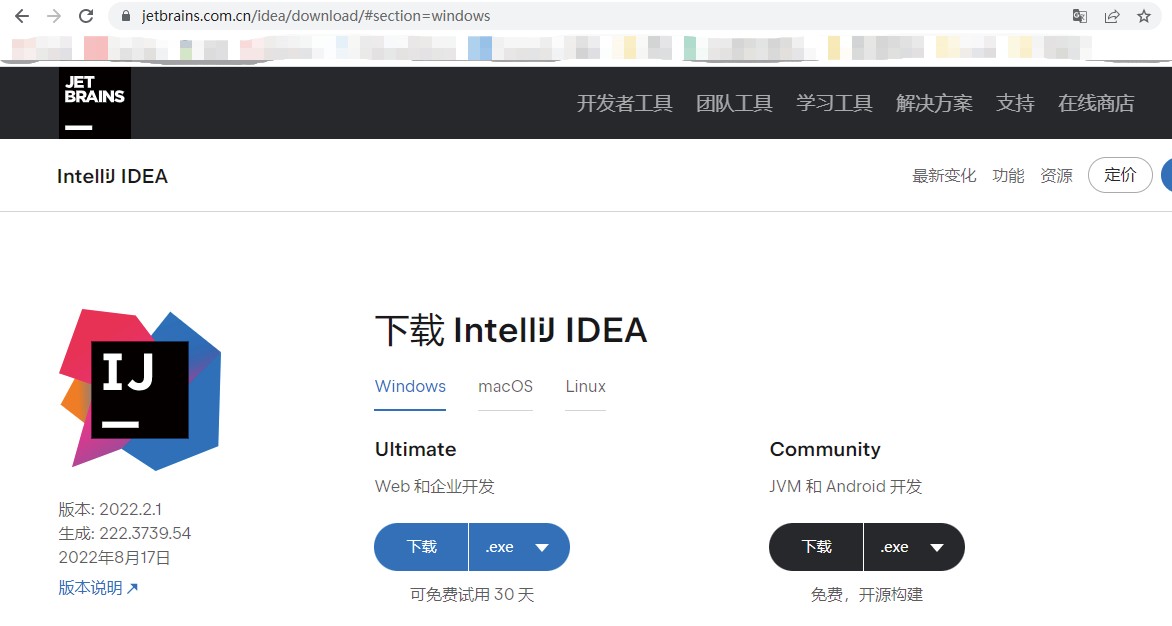1172x626 pixels.
Task: Open the 资源 page link
Action: [1056, 176]
